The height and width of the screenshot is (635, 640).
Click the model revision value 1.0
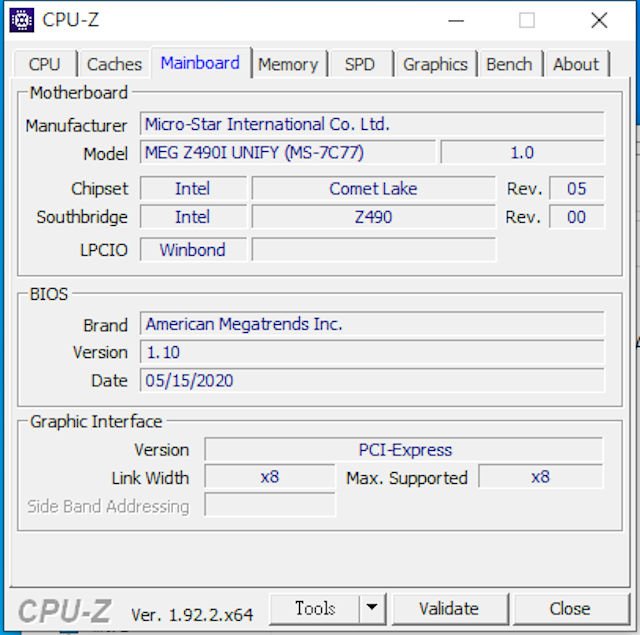coord(522,152)
